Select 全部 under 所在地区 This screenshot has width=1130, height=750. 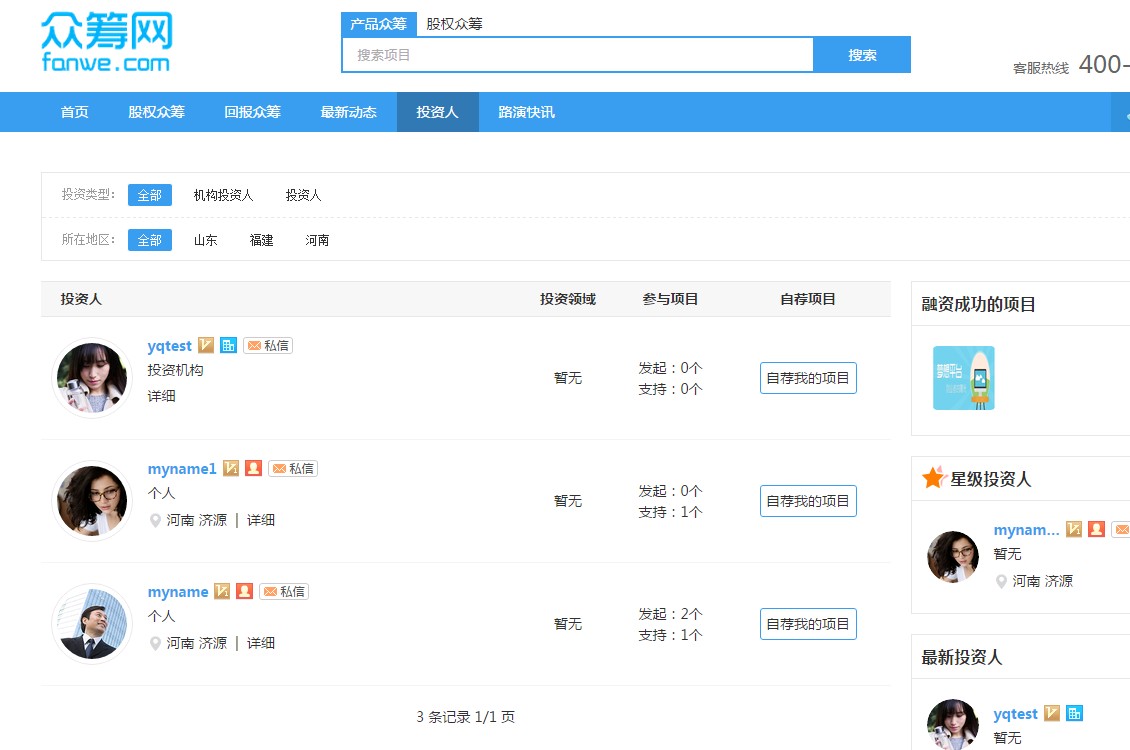coord(150,240)
